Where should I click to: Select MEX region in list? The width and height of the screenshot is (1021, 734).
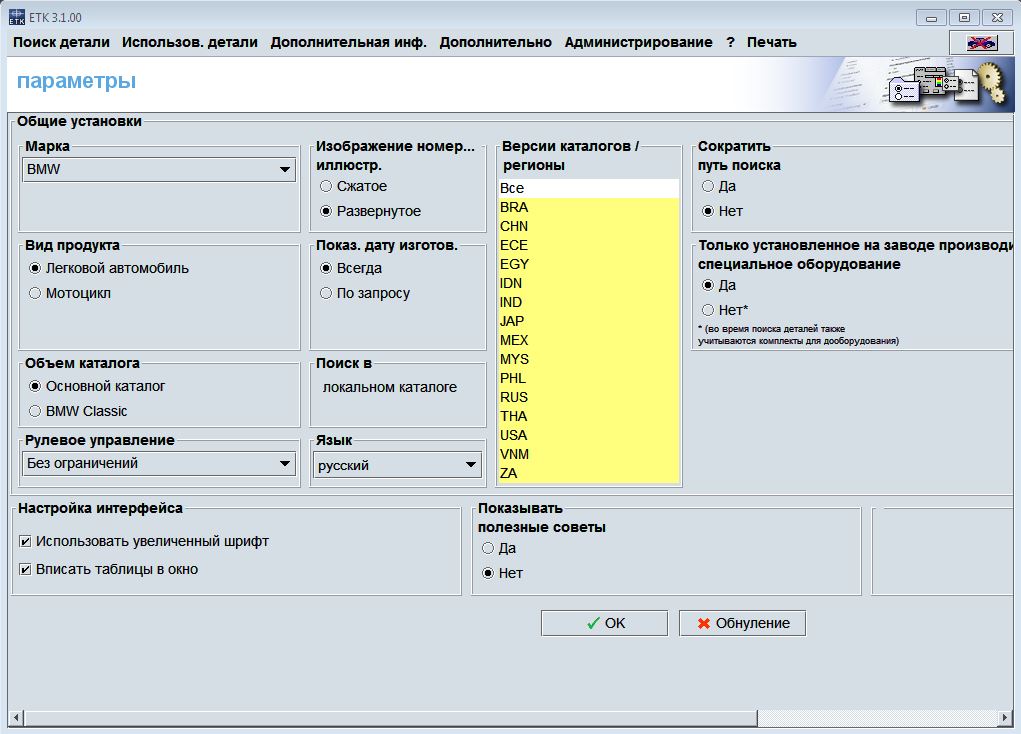click(x=589, y=340)
